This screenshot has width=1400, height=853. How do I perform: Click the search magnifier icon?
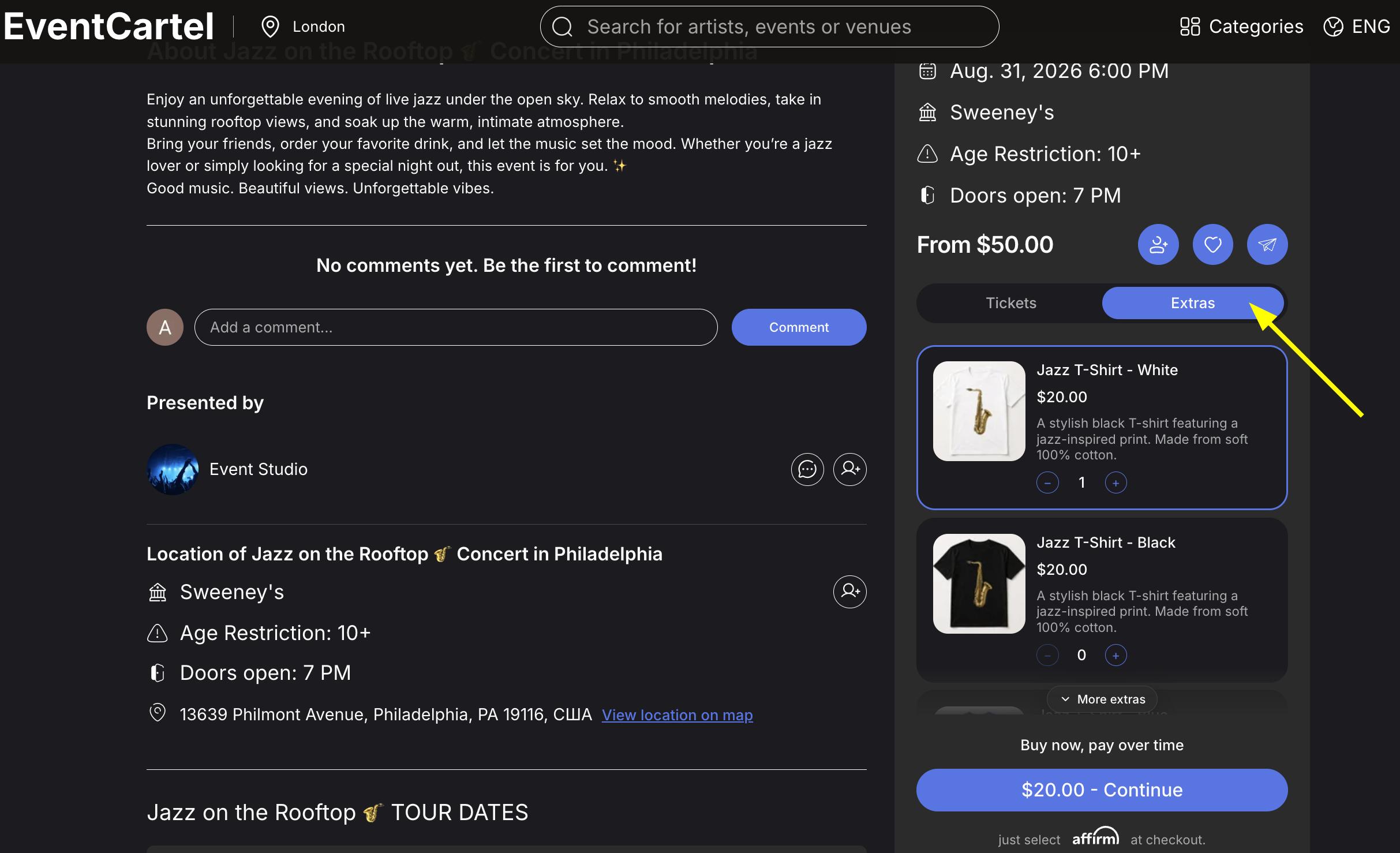562,27
